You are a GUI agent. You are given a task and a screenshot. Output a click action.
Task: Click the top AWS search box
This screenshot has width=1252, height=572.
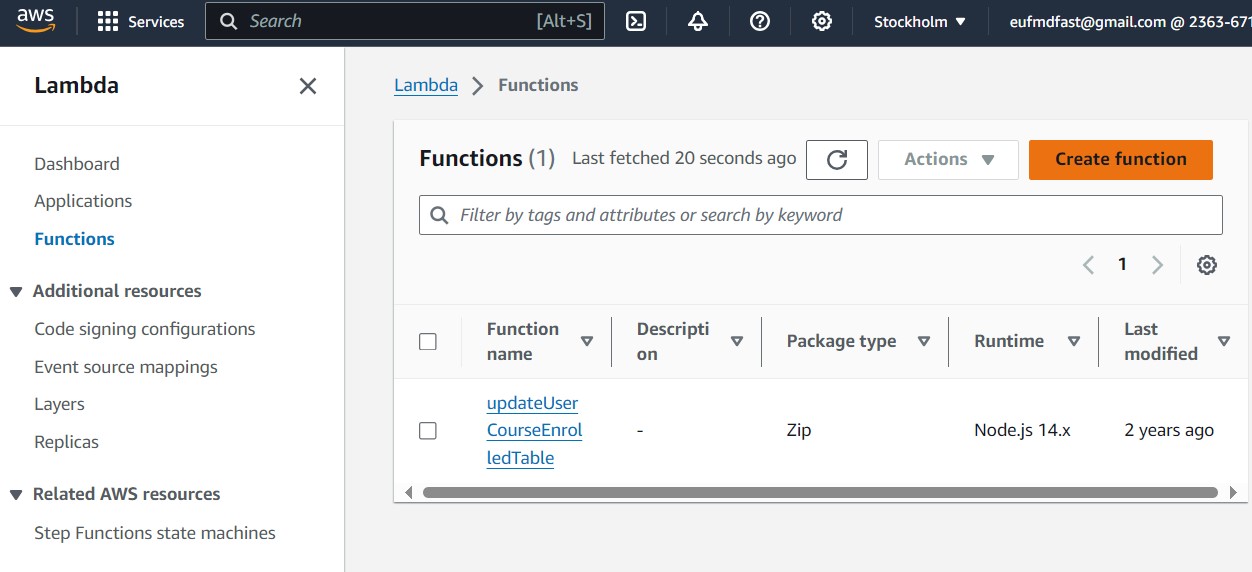(x=405, y=21)
